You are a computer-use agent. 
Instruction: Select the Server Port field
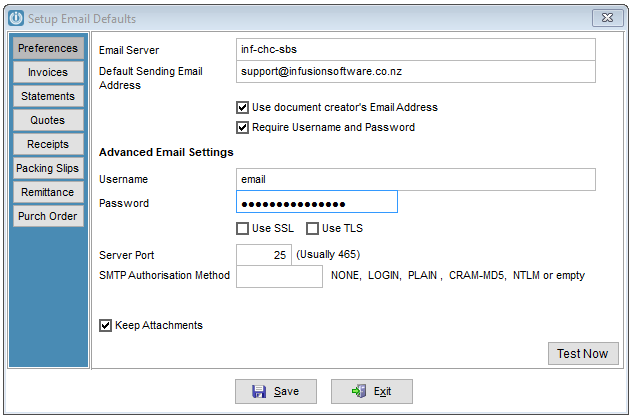(264, 255)
